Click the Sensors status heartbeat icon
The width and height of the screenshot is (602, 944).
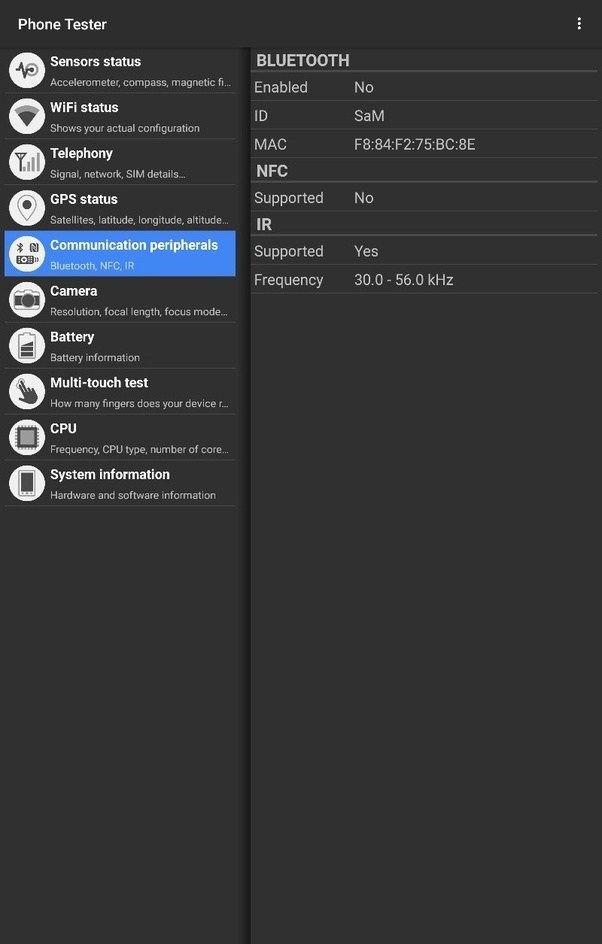tap(27, 70)
